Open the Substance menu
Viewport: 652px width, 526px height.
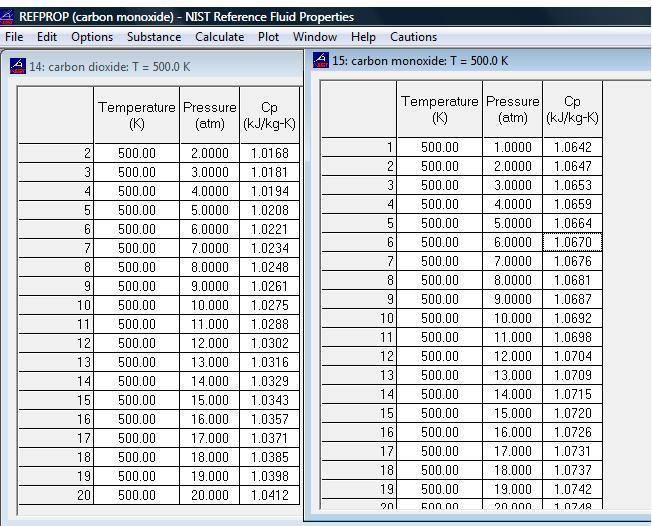pyautogui.click(x=154, y=37)
